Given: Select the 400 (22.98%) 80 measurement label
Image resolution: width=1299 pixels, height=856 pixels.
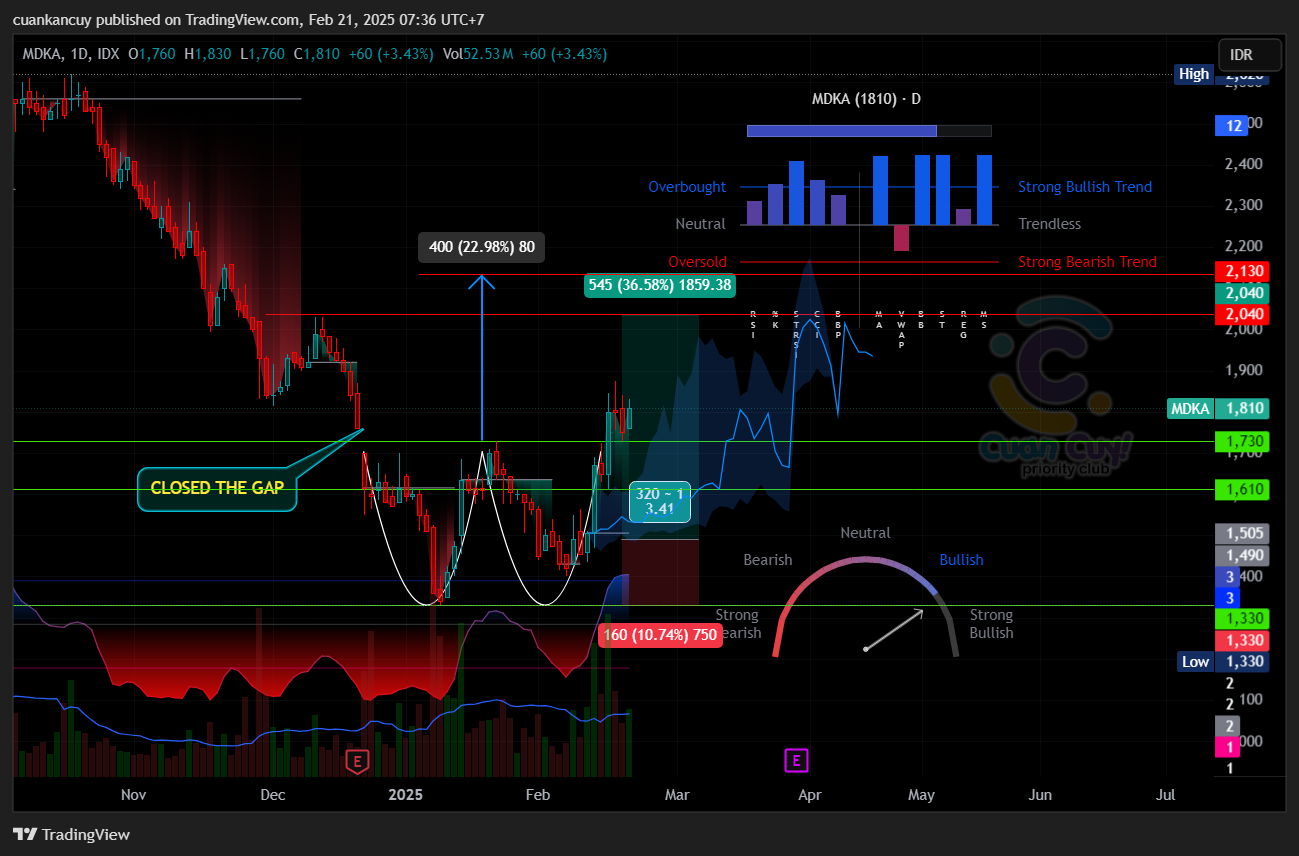Looking at the screenshot, I should [481, 247].
